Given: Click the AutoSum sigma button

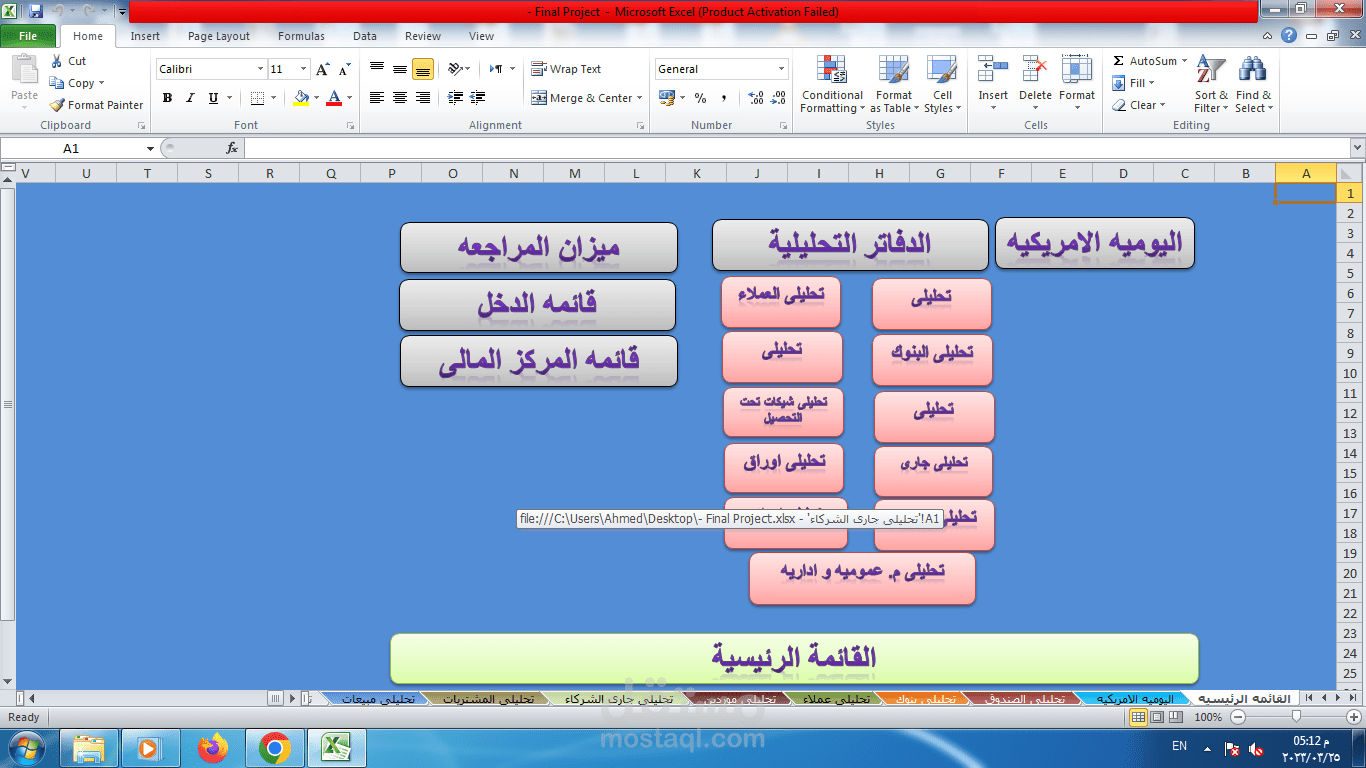Looking at the screenshot, I should pyautogui.click(x=1146, y=61).
